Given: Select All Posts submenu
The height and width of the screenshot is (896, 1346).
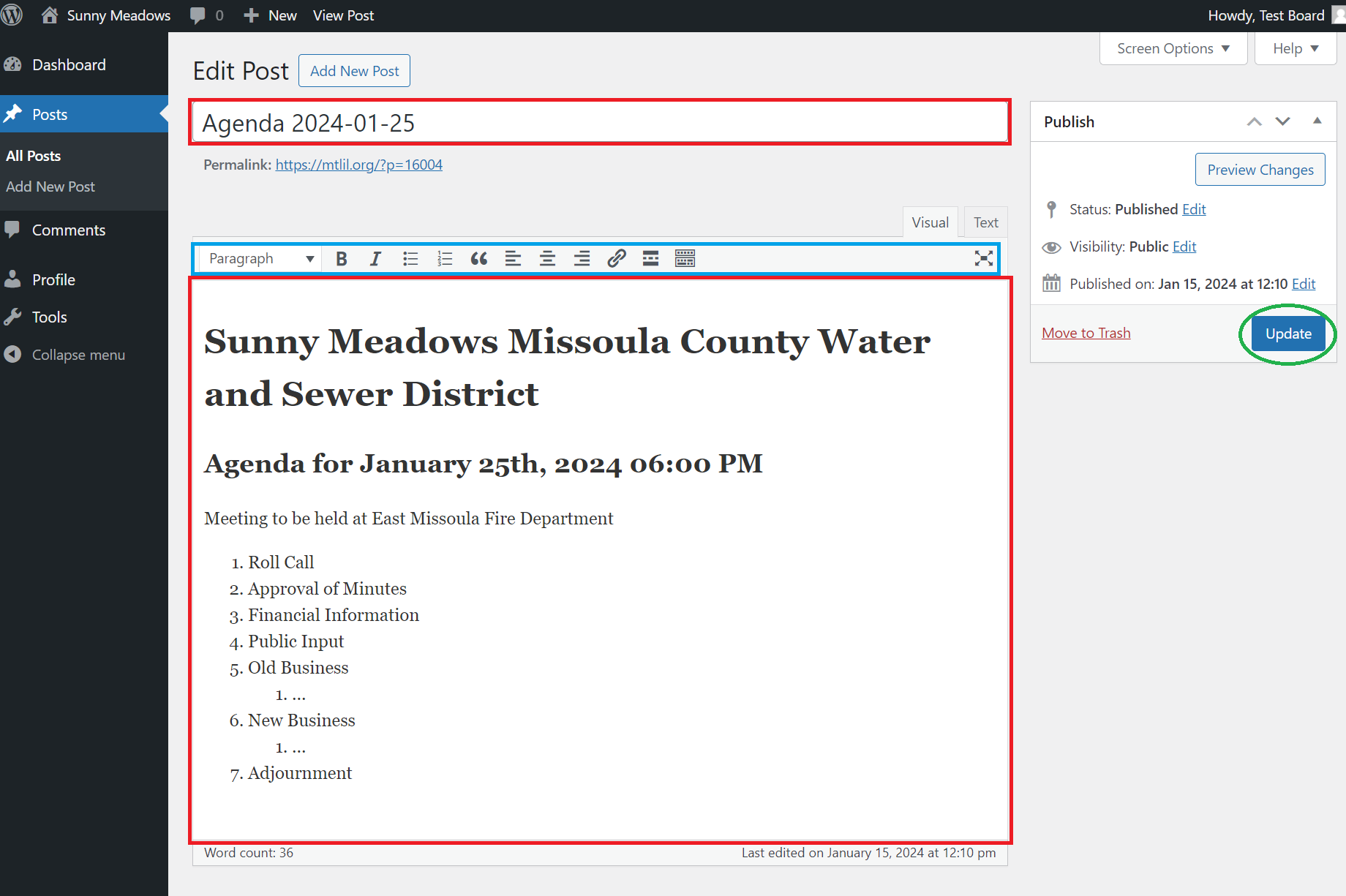Looking at the screenshot, I should pyautogui.click(x=34, y=156).
